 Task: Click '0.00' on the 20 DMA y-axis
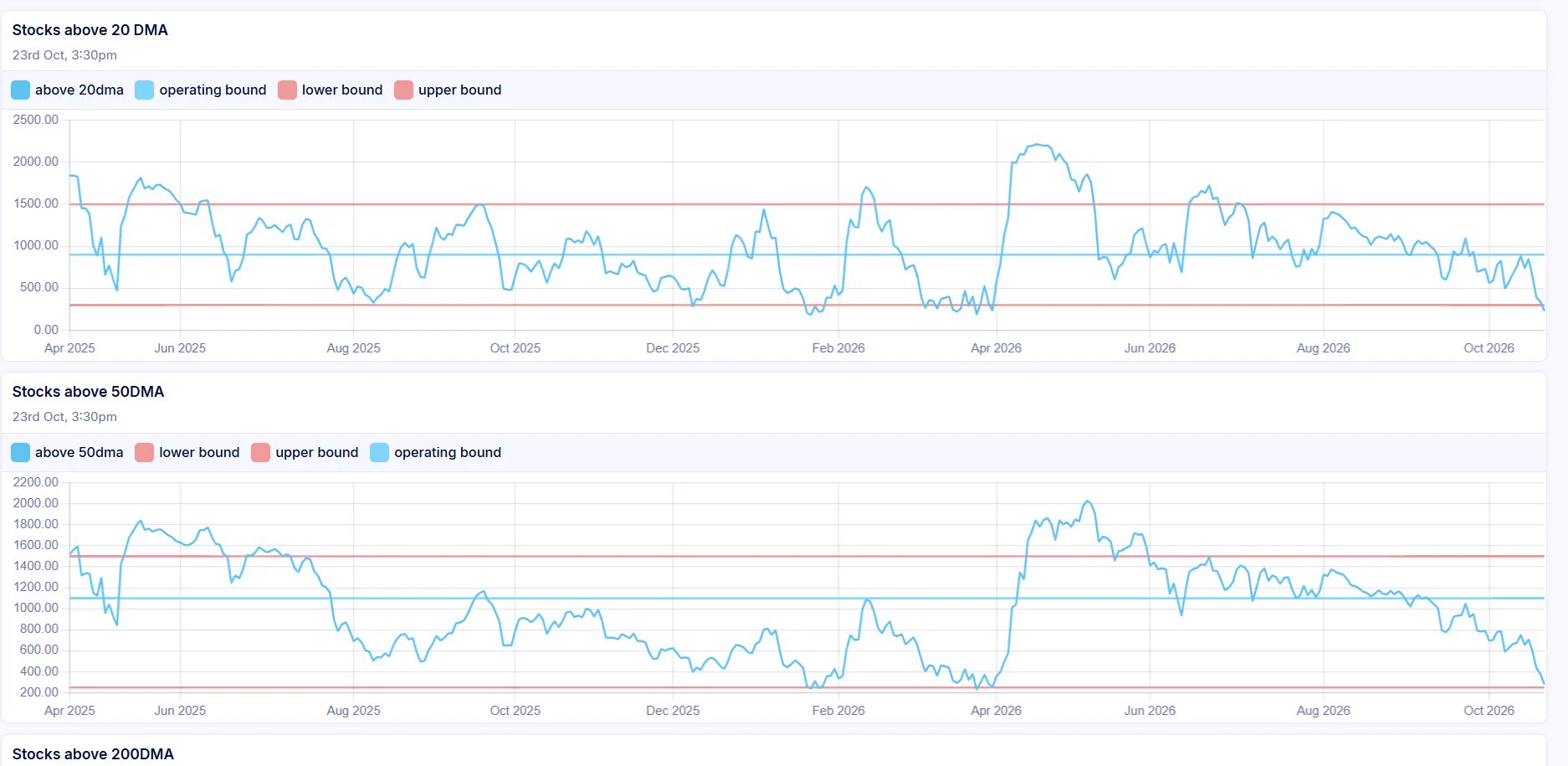tap(46, 330)
